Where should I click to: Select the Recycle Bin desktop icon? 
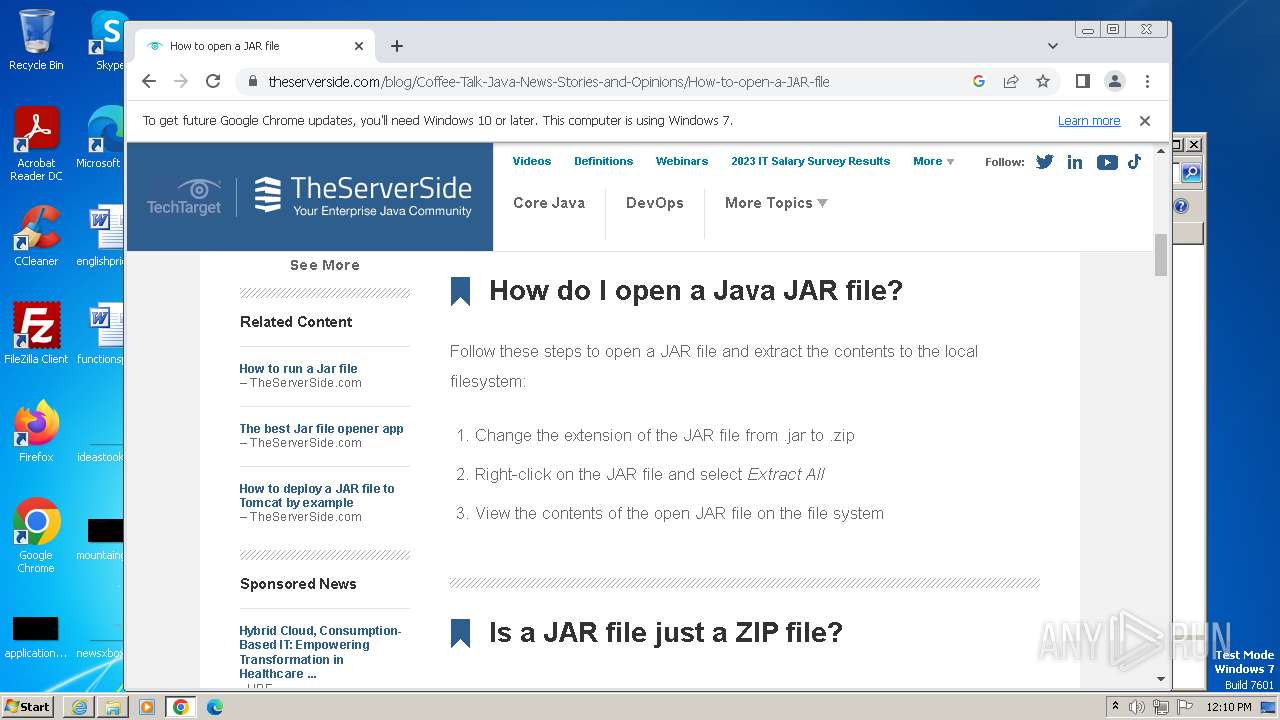(x=36, y=40)
